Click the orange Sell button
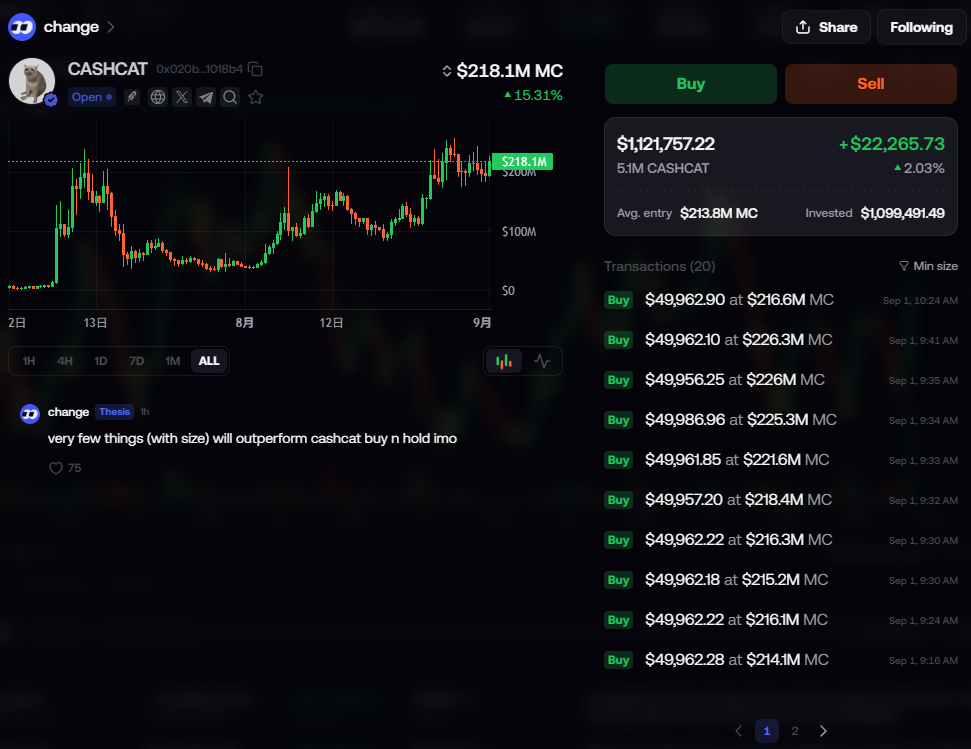The height and width of the screenshot is (749, 971). [x=871, y=84]
